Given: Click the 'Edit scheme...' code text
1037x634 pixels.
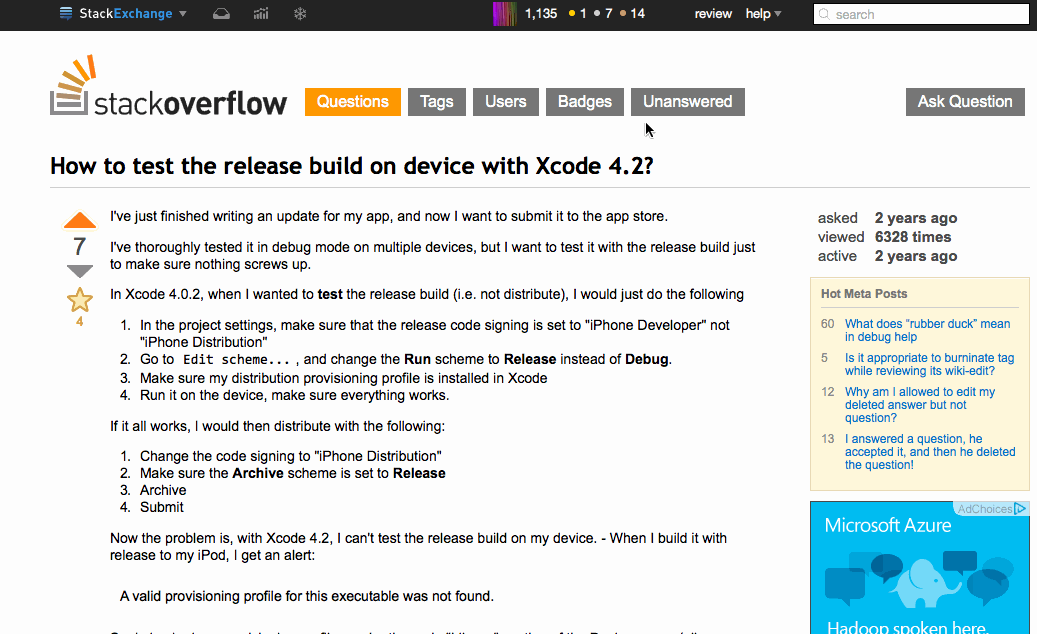Looking at the screenshot, I should 236,360.
